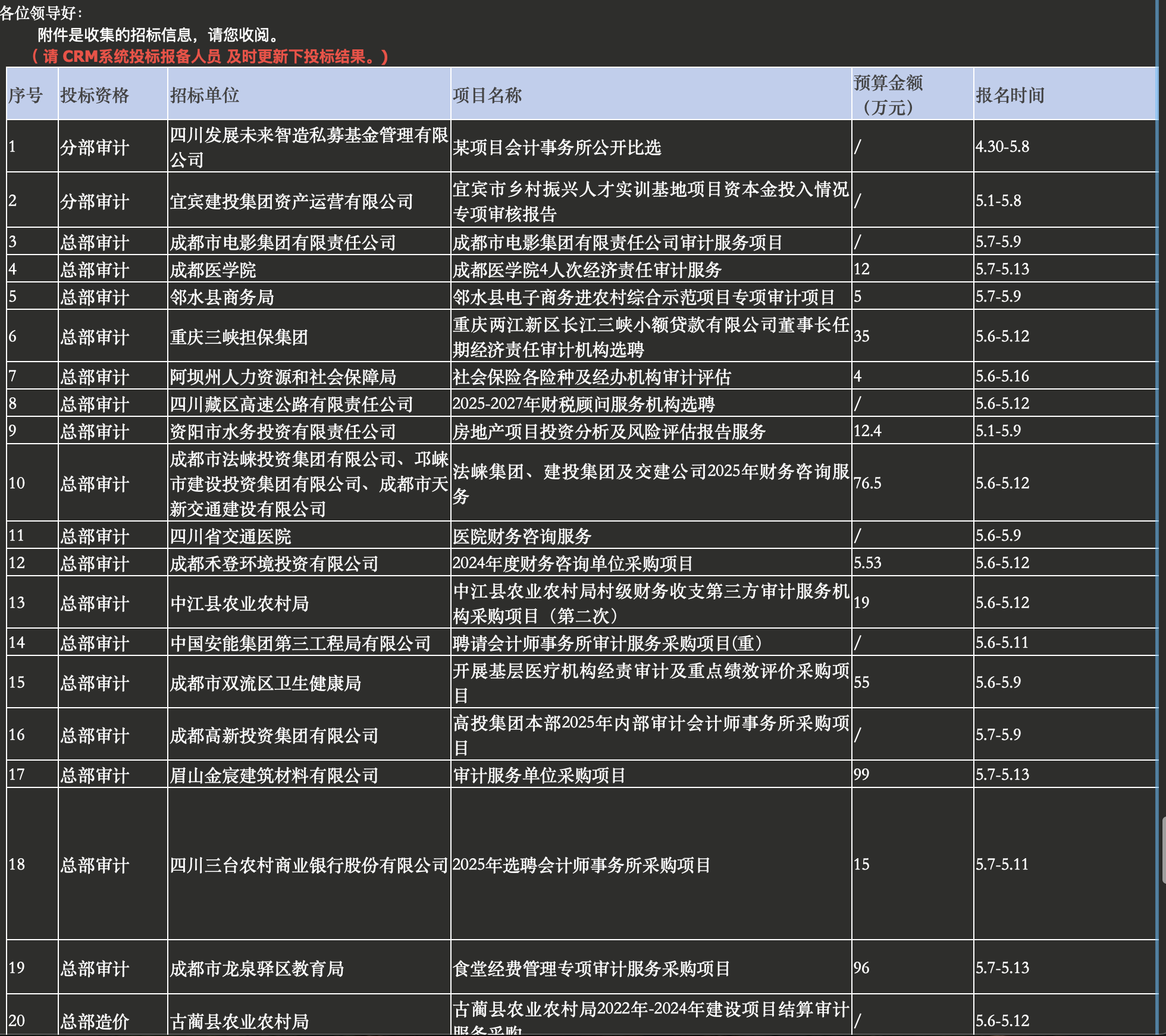1166x1036 pixels.
Task: Click budget cell 55
Action: tap(913, 682)
